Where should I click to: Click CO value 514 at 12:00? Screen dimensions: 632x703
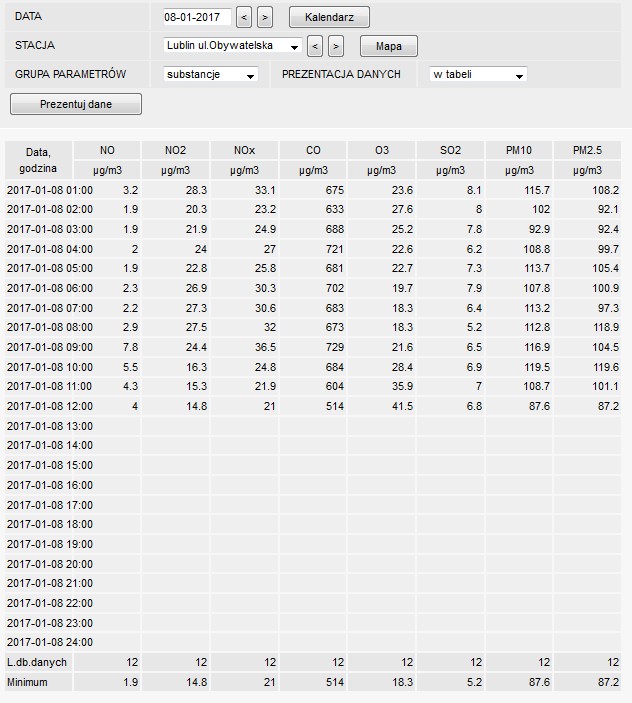tap(335, 406)
